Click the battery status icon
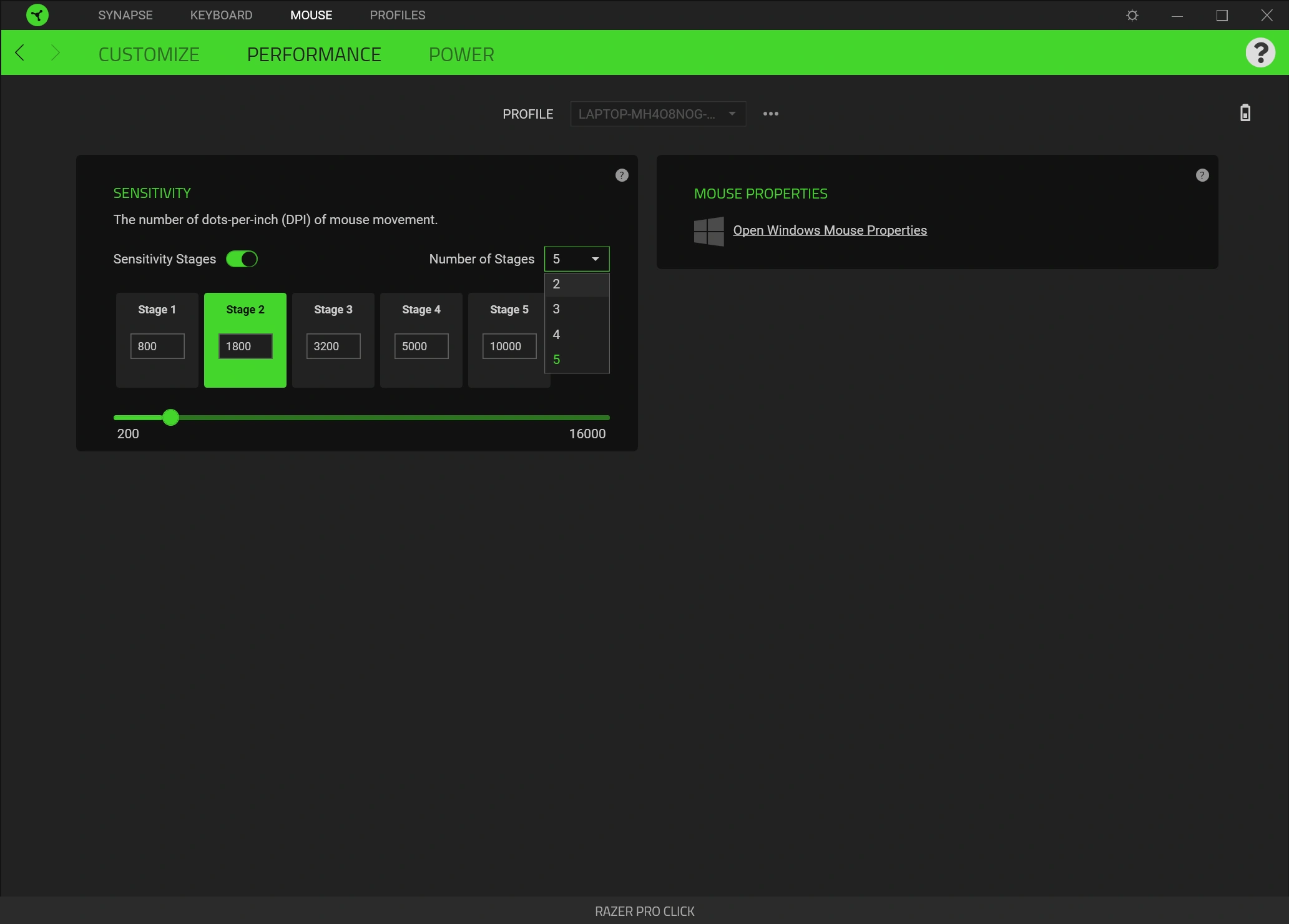Viewport: 1289px width, 924px height. [x=1245, y=113]
